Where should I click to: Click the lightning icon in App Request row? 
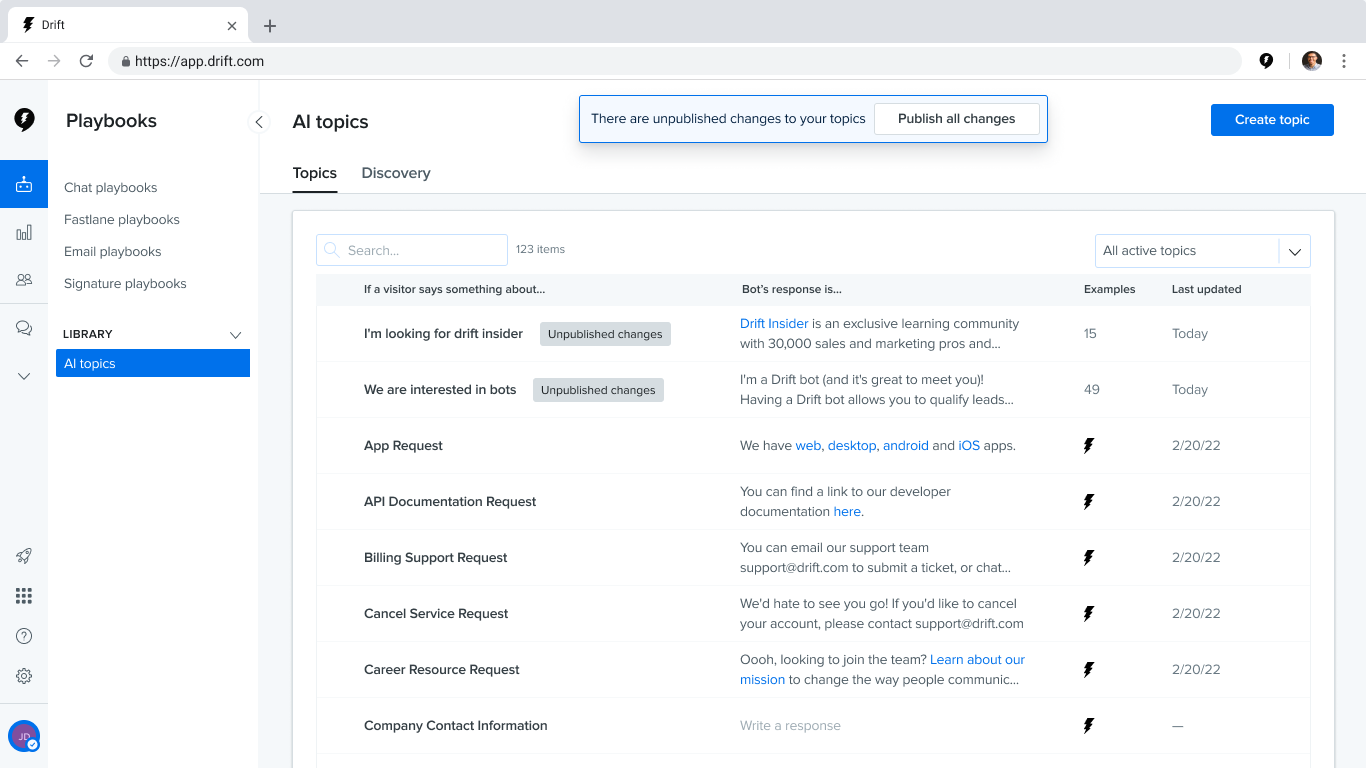(x=1089, y=446)
